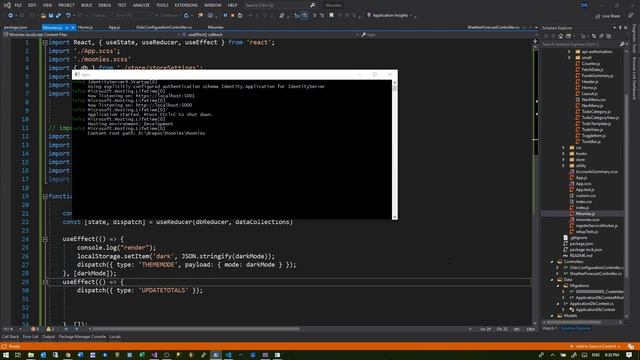This screenshot has width=640, height=360.
Task: Open File Explorer from the taskbar
Action: click(31, 355)
